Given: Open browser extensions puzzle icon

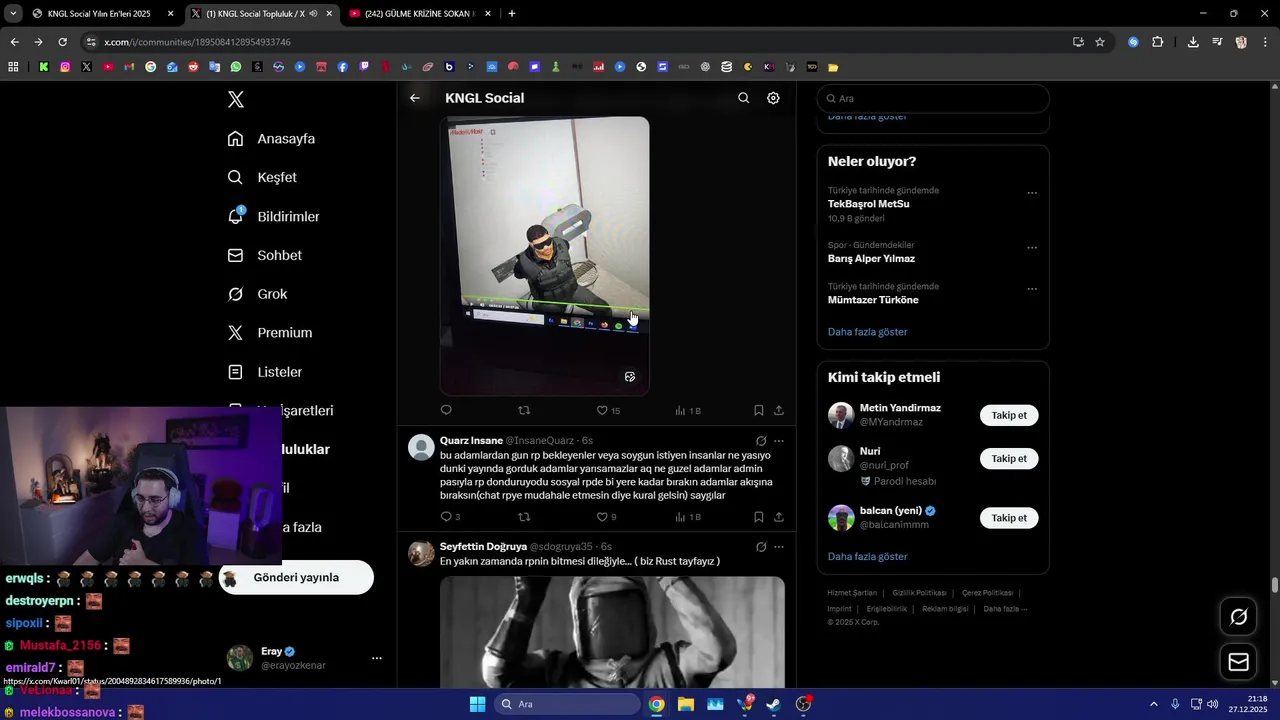Looking at the screenshot, I should 1158,42.
